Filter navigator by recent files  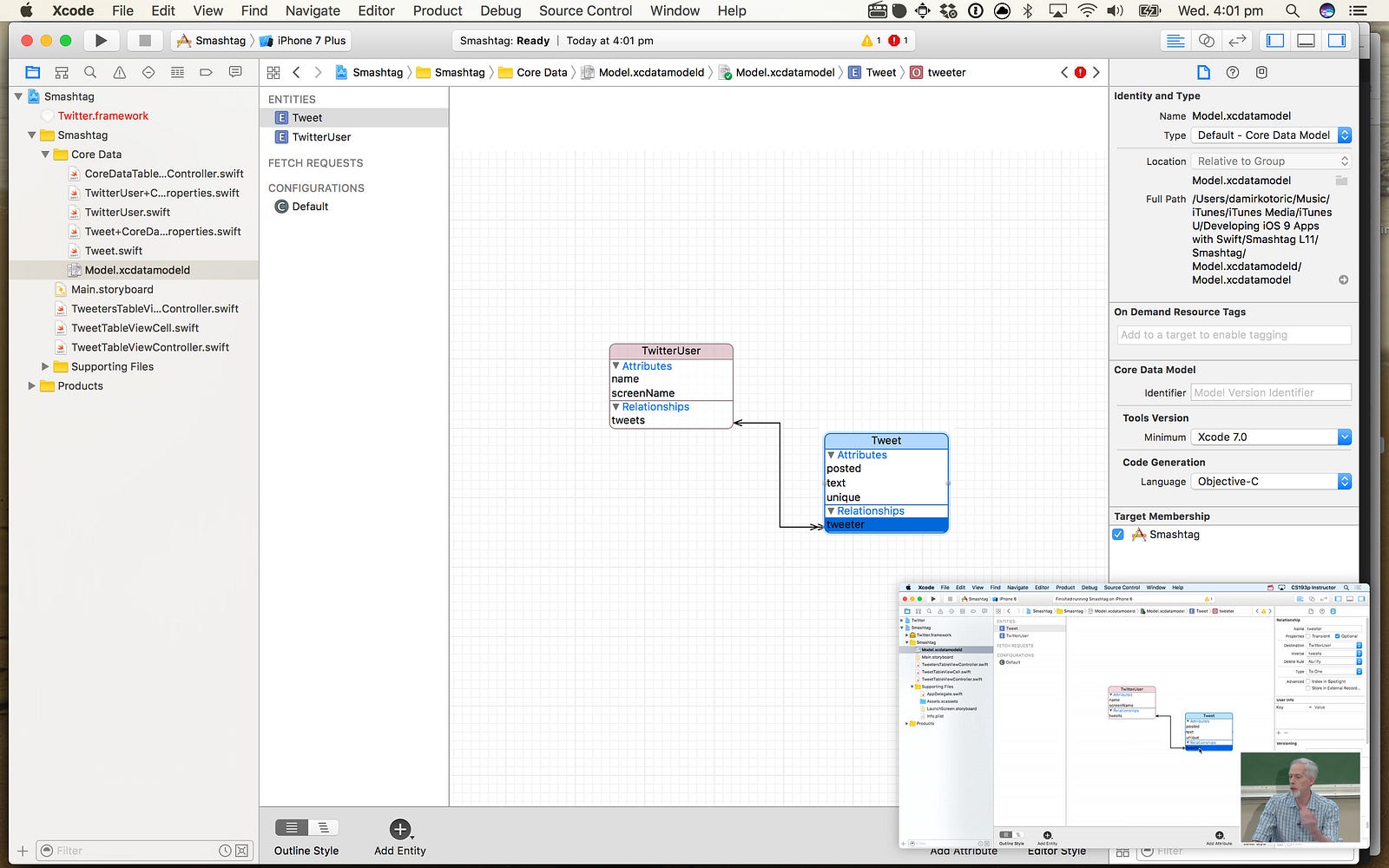point(225,851)
